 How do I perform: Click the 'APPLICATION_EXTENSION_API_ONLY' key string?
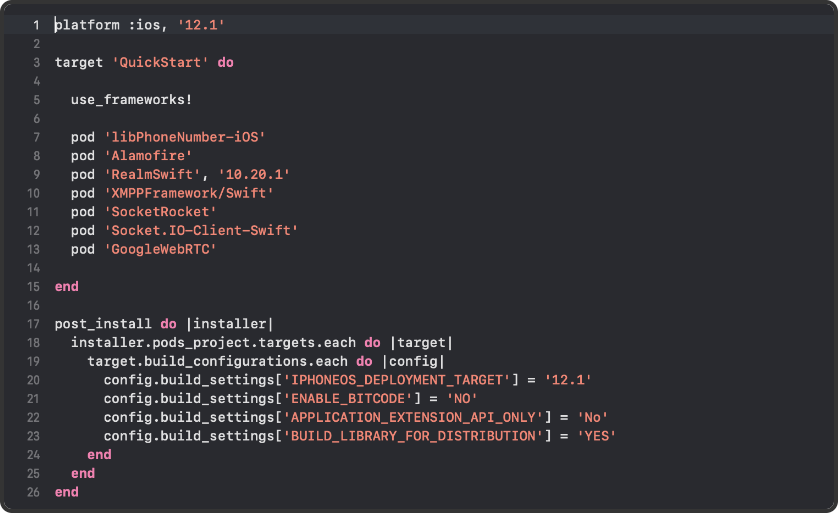coord(412,417)
